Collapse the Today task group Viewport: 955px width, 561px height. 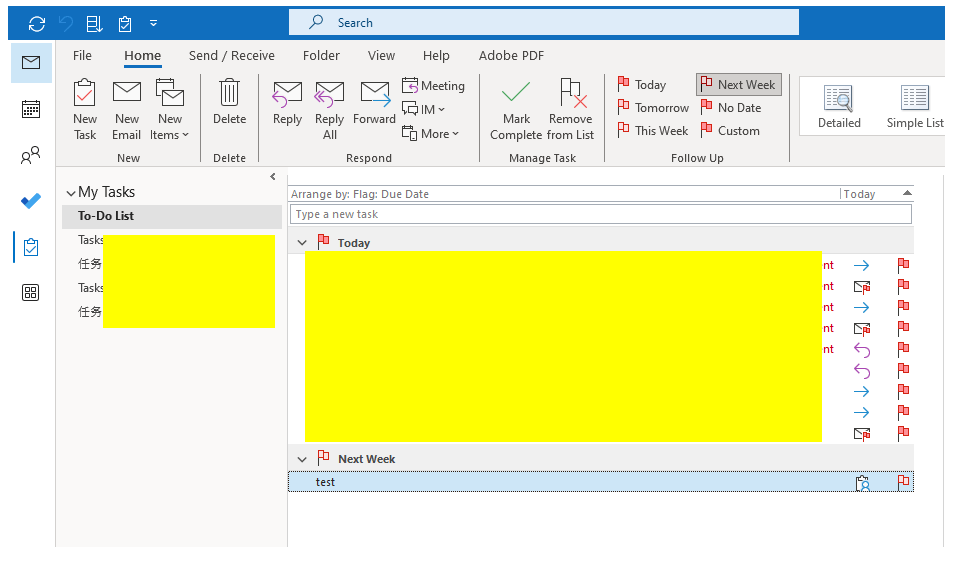(301, 242)
